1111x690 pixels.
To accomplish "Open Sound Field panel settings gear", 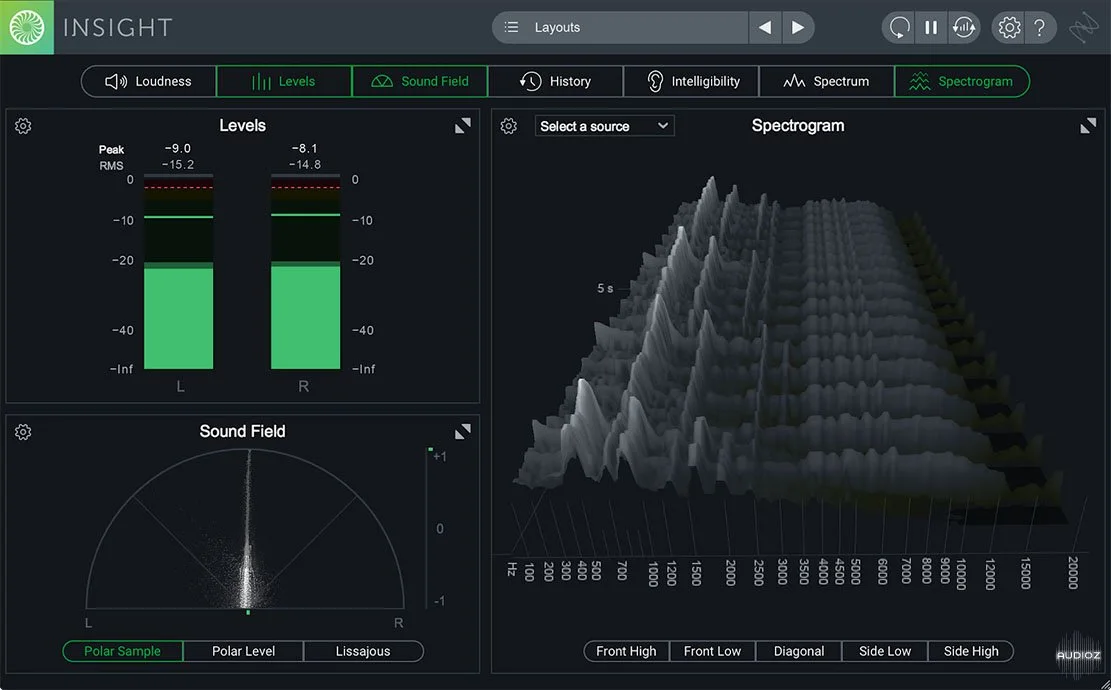I will point(23,432).
